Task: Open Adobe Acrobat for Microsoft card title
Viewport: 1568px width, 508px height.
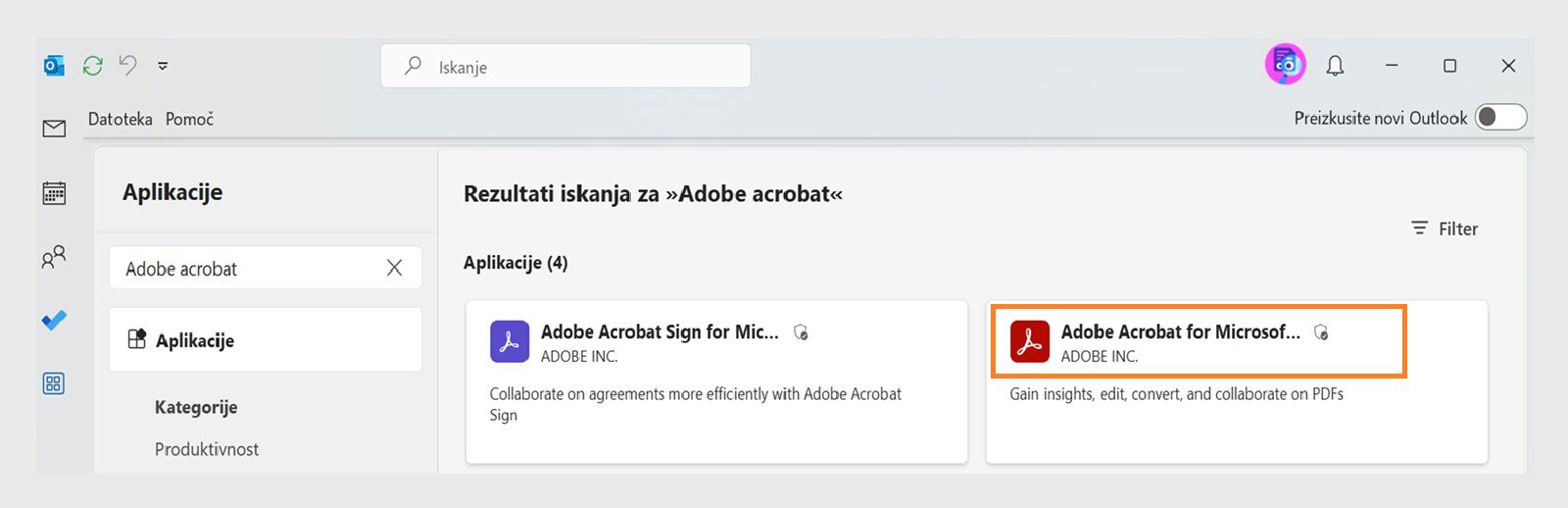Action: pyautogui.click(x=1181, y=331)
